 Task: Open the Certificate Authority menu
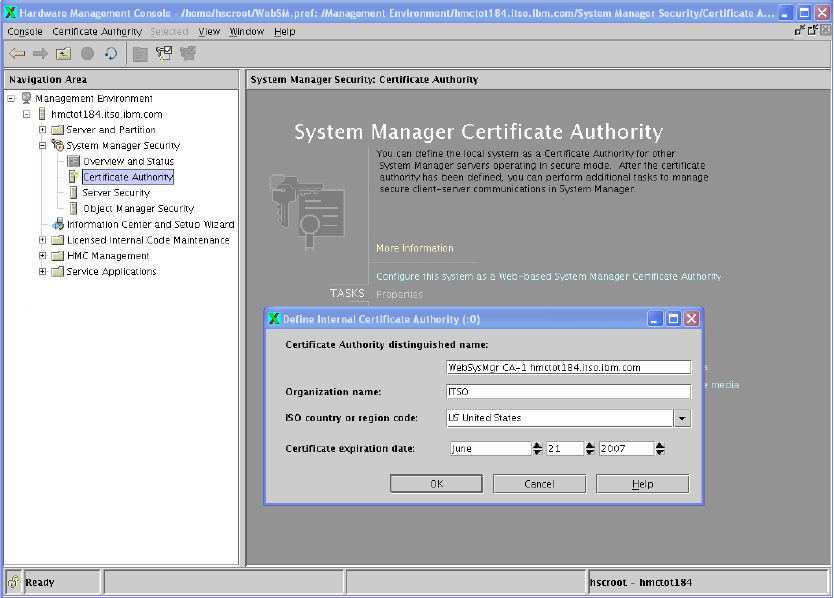97,31
